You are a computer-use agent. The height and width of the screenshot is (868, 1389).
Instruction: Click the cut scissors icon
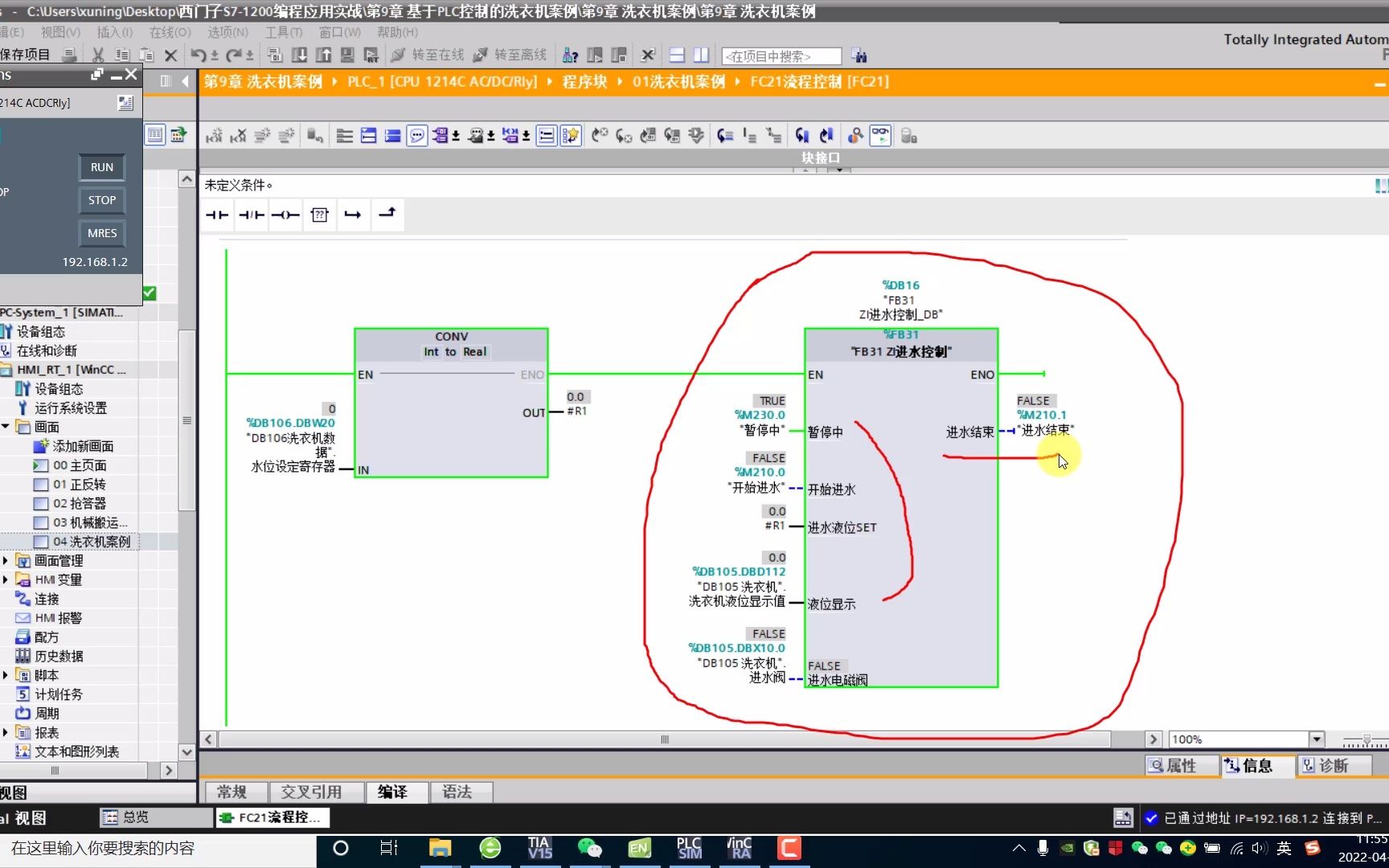[x=98, y=55]
